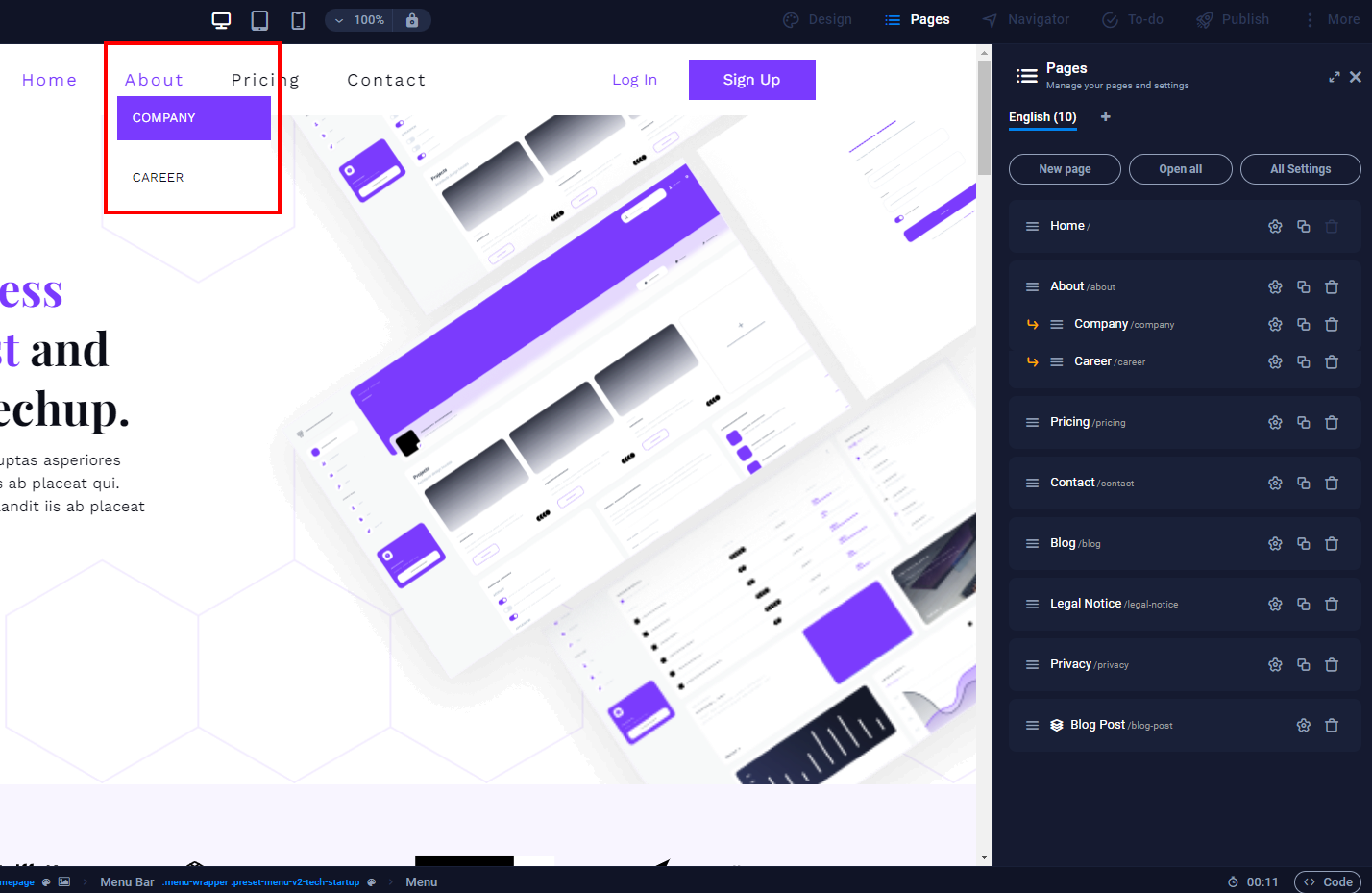The width and height of the screenshot is (1372, 893).
Task: Open the Design panel
Action: [818, 19]
